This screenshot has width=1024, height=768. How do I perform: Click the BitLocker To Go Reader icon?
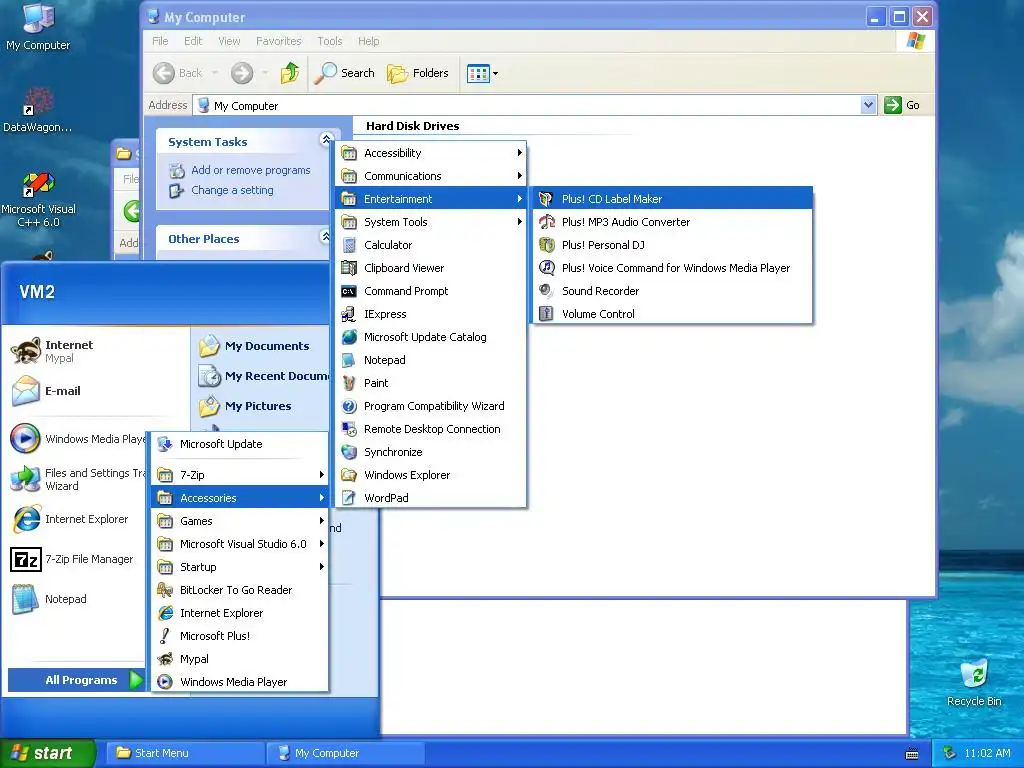[165, 590]
